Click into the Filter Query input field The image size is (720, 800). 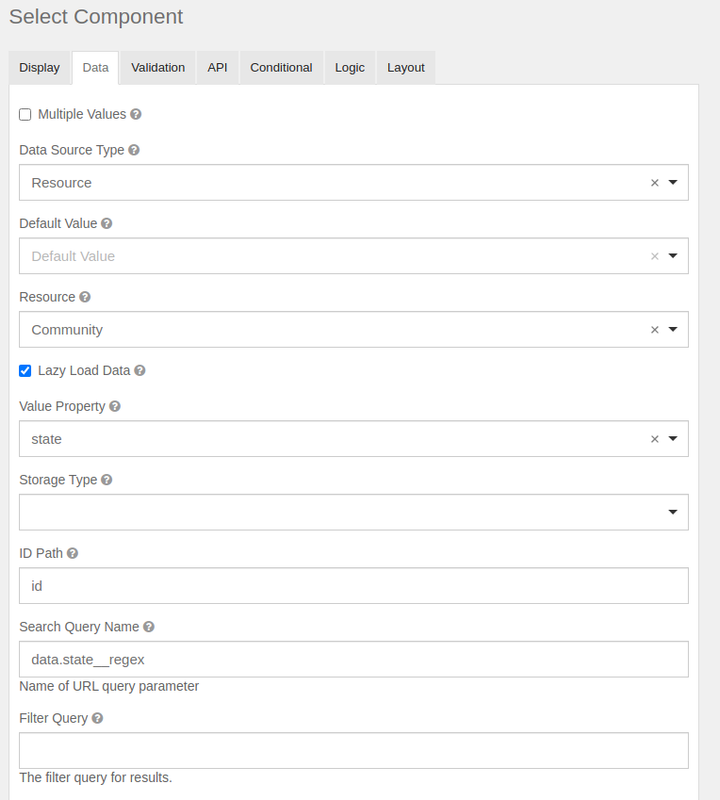(x=354, y=751)
